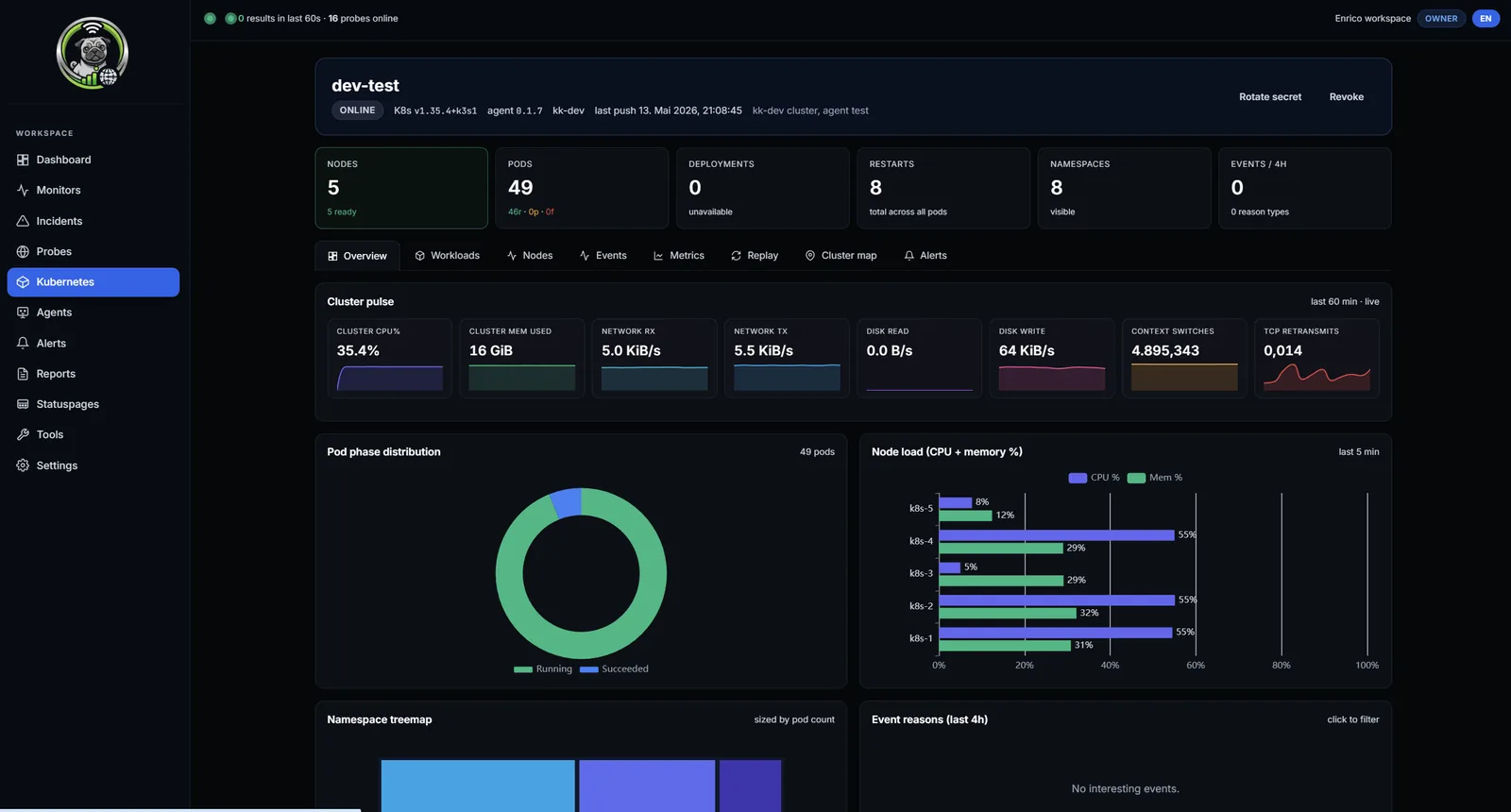Click the Statuspages icon in sidebar
The height and width of the screenshot is (812, 1511).
click(23, 404)
